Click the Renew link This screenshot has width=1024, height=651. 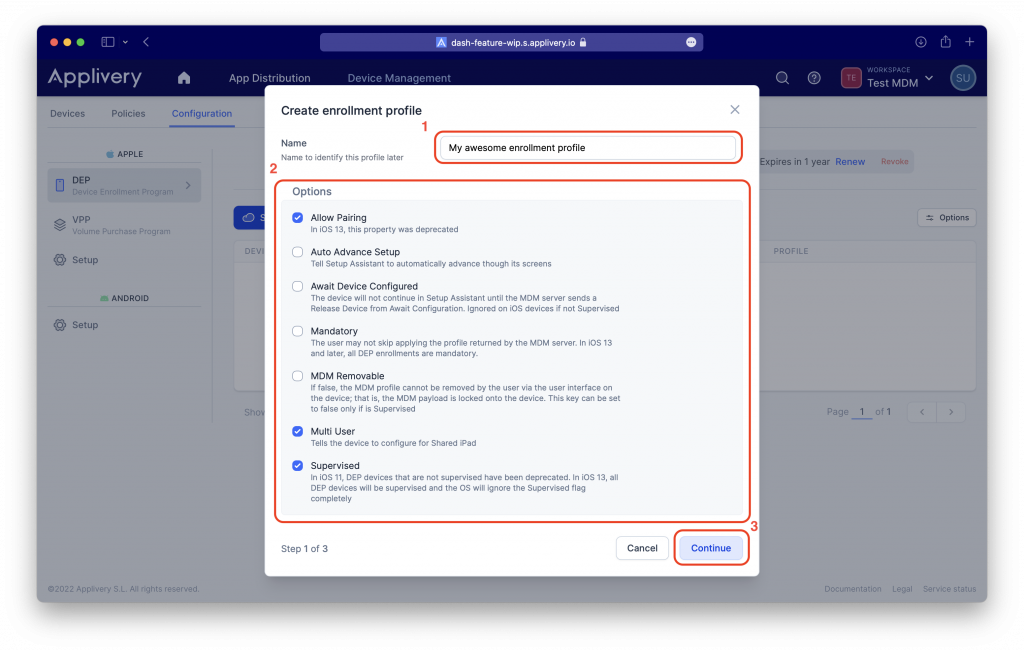(850, 161)
